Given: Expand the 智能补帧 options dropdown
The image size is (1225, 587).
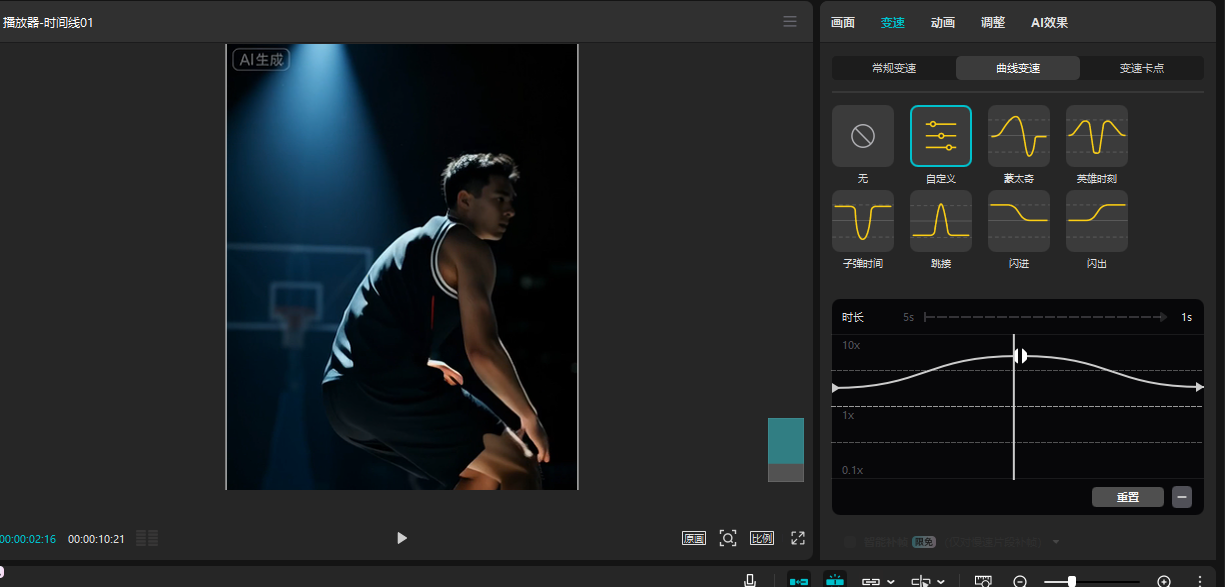Looking at the screenshot, I should 1056,542.
